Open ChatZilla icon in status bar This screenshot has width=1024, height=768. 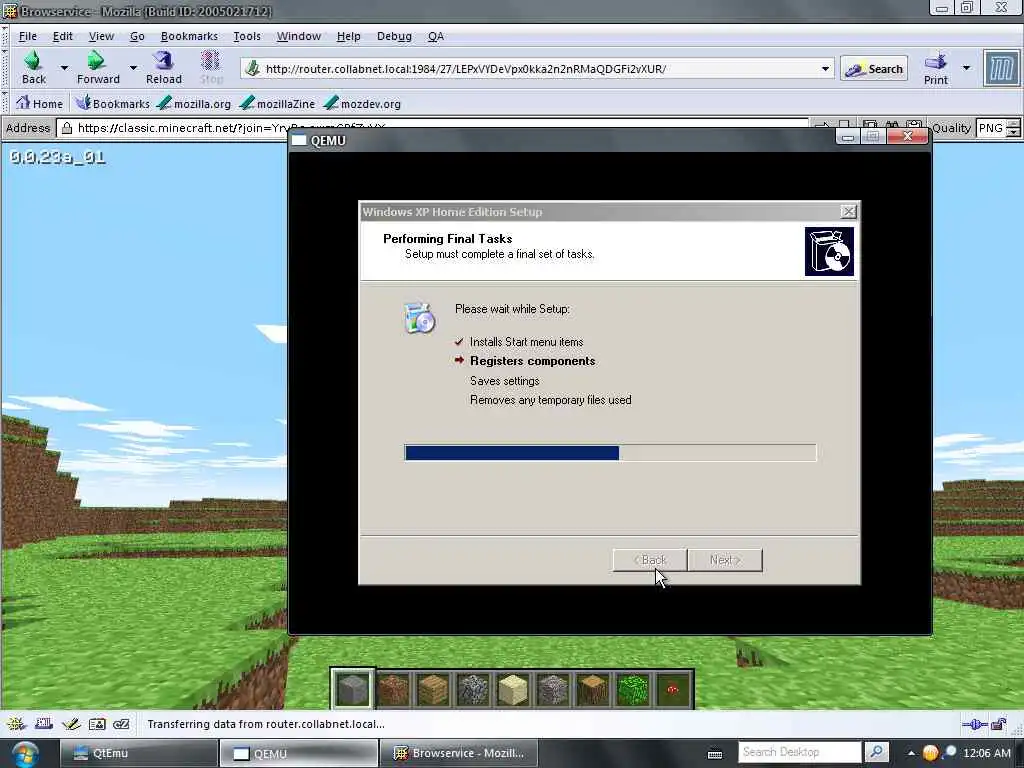(x=121, y=724)
